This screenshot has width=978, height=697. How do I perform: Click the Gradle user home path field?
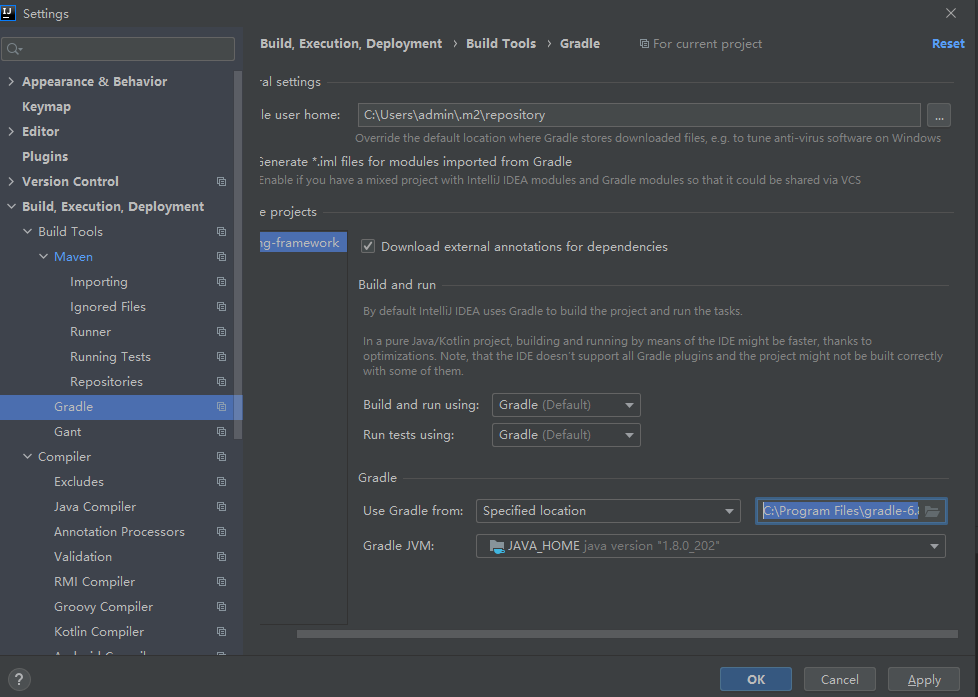pos(638,115)
